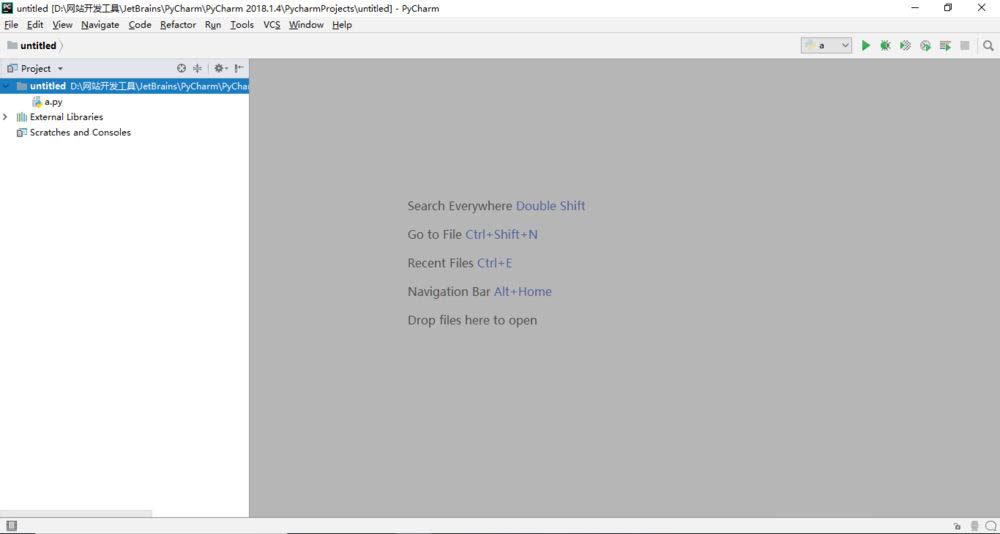Click the PyCharm logo in title bar

point(8,8)
